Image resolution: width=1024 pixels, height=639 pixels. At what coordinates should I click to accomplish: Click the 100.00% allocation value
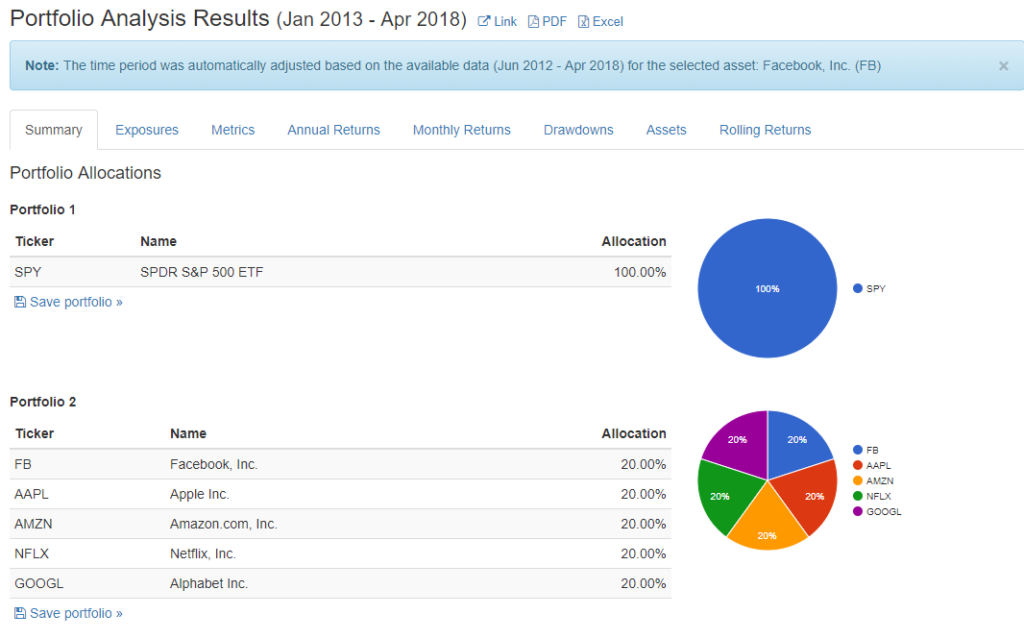point(640,272)
